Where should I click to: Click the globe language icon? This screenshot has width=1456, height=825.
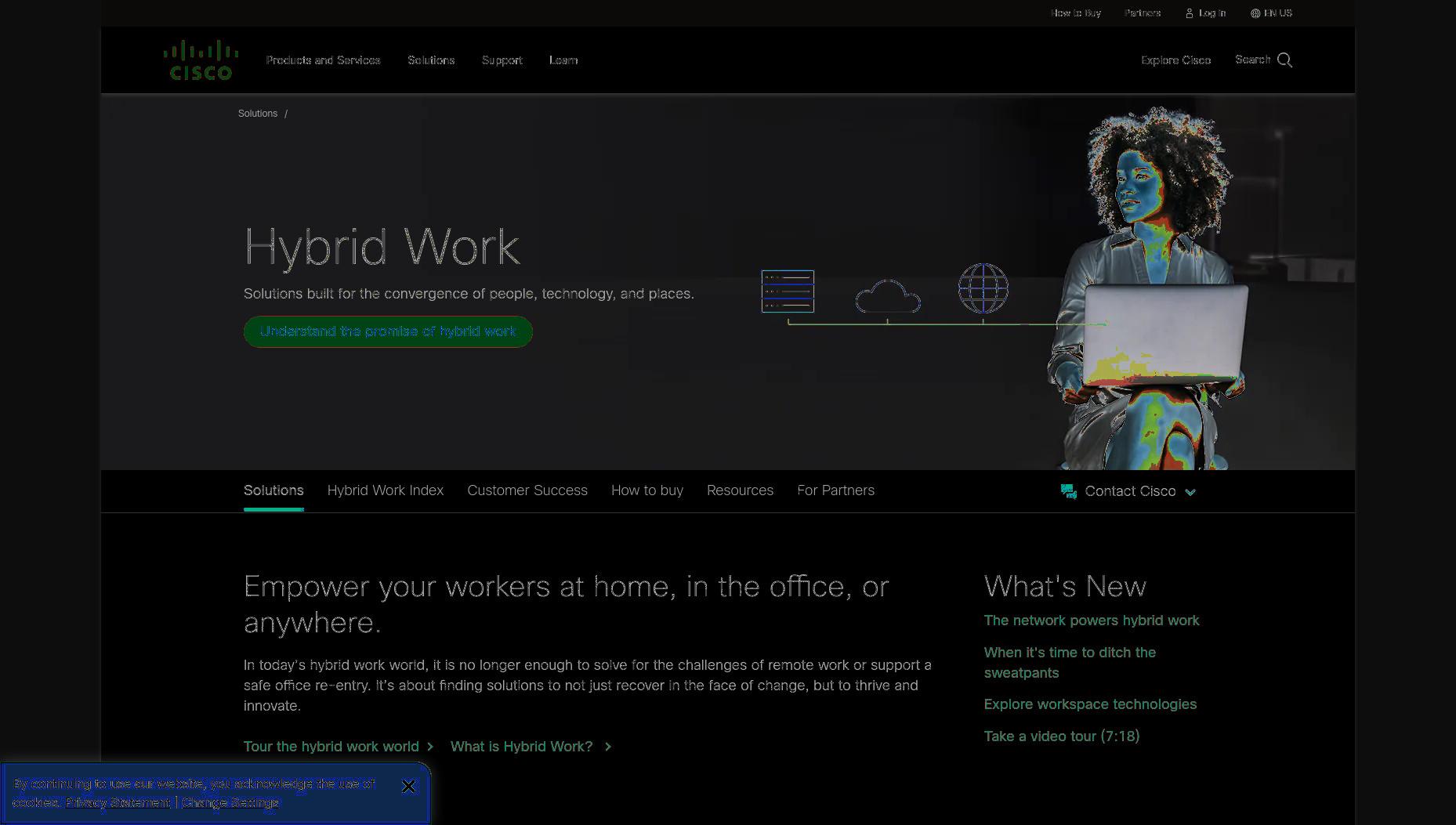coord(1255,13)
